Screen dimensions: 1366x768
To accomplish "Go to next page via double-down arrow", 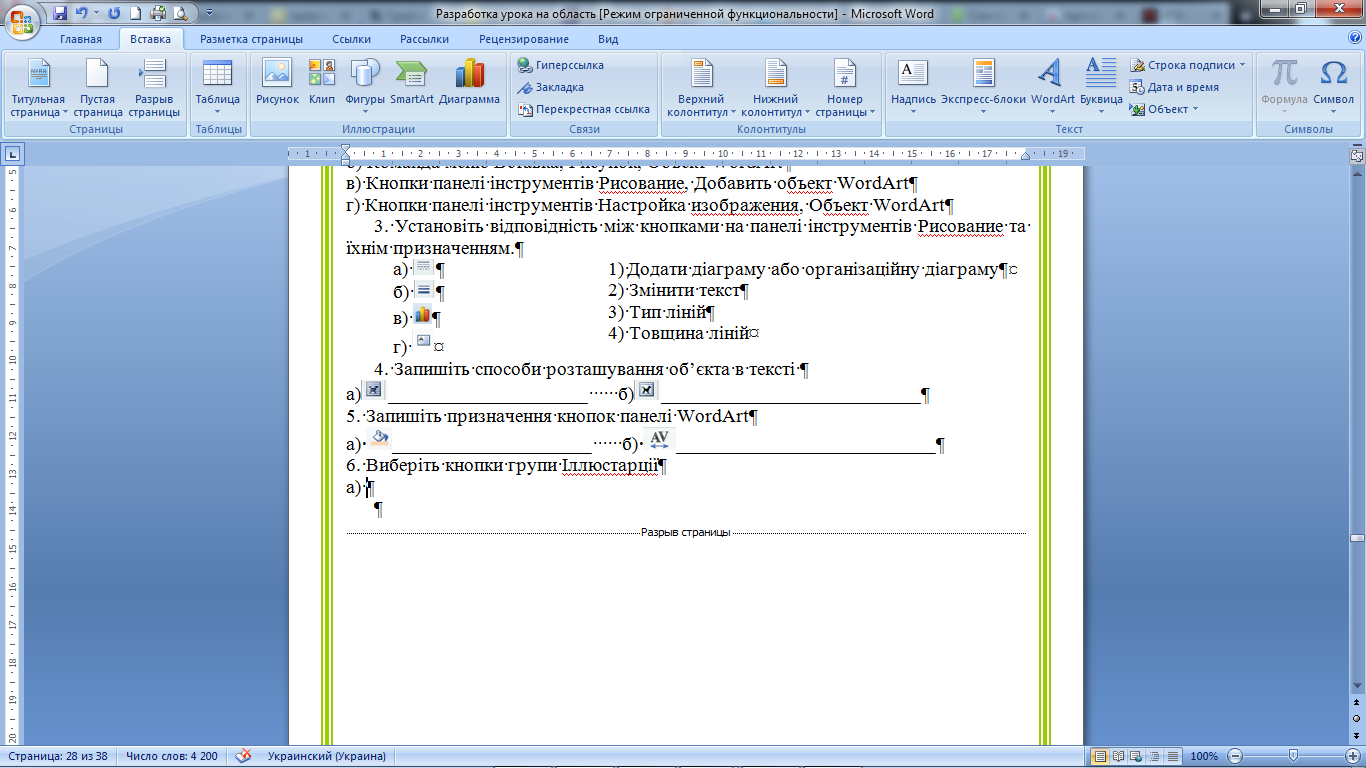I will point(1357,735).
